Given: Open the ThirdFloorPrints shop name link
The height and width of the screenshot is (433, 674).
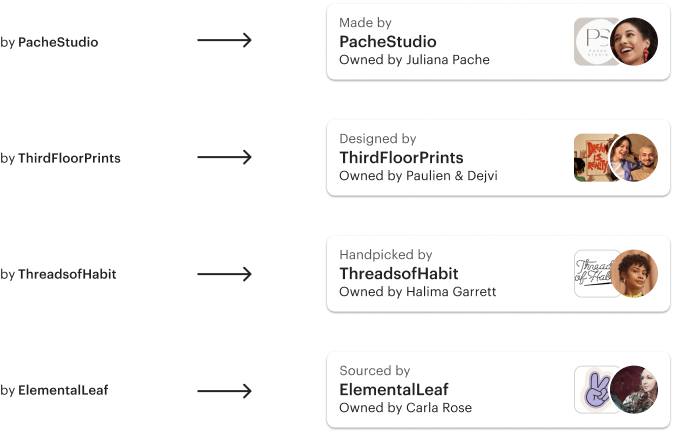Looking at the screenshot, I should tap(401, 158).
